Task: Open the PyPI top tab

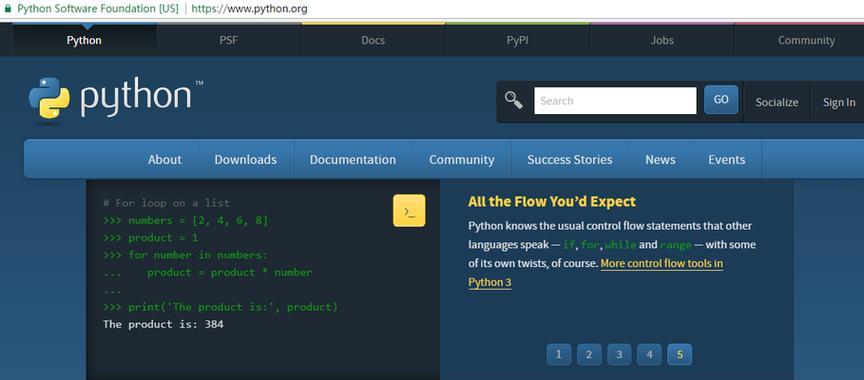Action: (517, 40)
